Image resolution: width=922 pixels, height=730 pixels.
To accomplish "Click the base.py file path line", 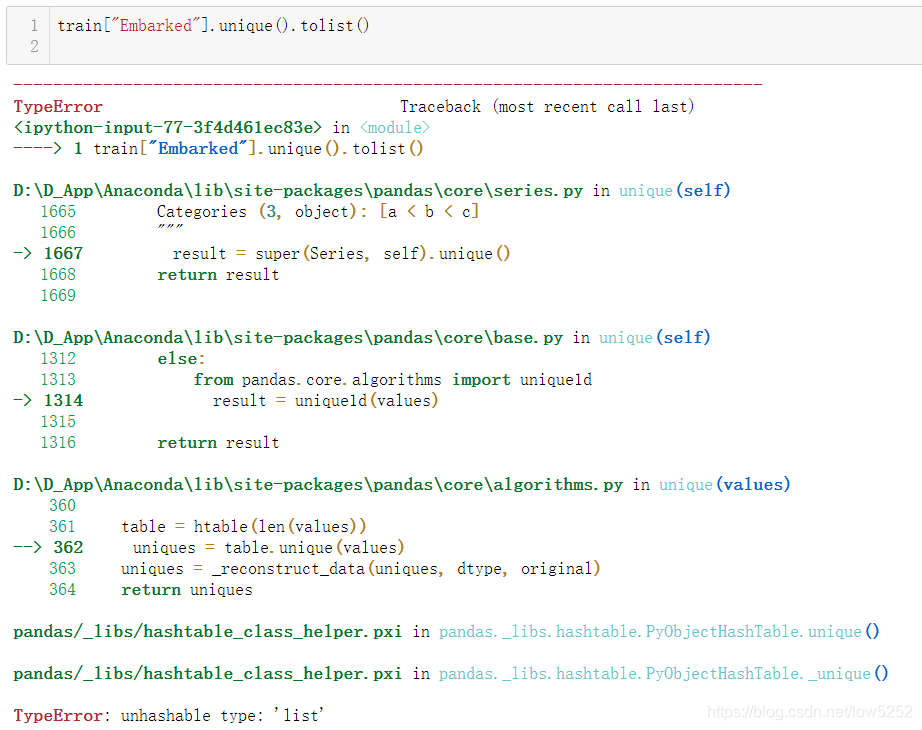I will pos(362,338).
